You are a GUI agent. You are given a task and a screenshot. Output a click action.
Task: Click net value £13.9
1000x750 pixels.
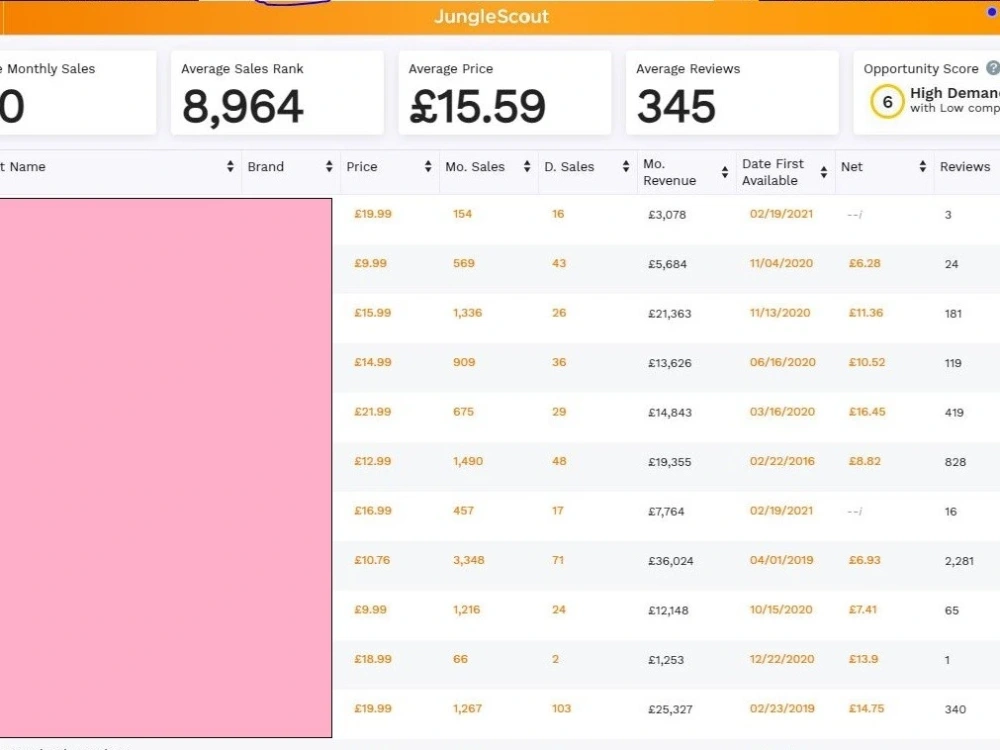[863, 659]
